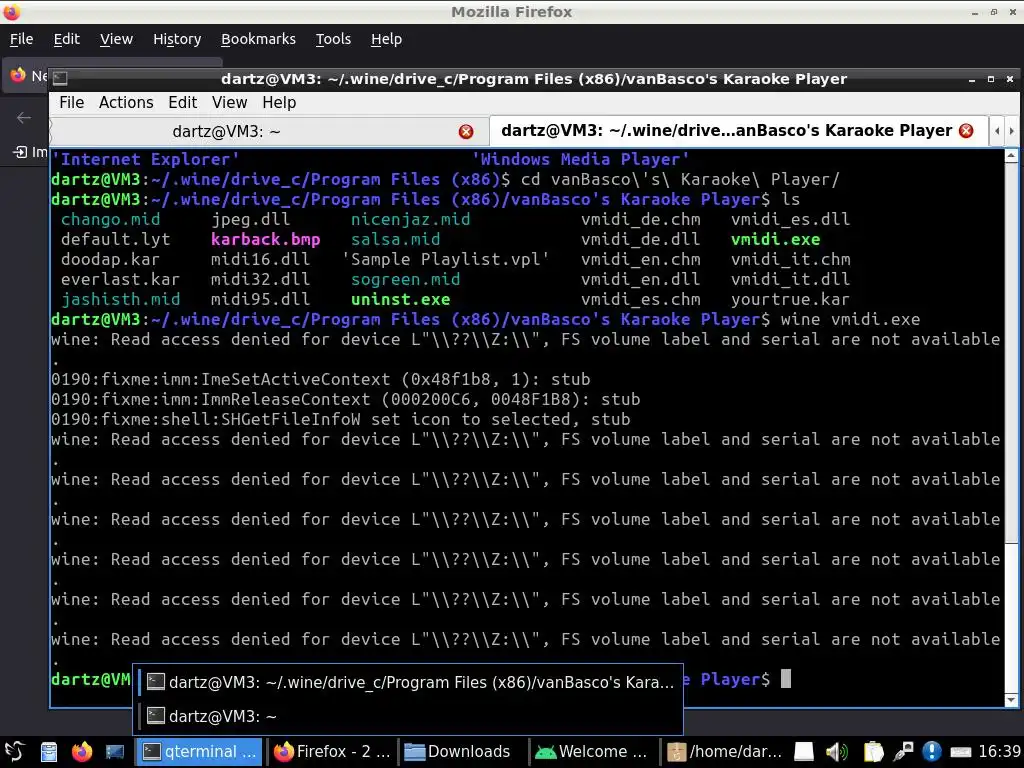Close the qterminal window
The image size is (1024, 768).
(1010, 79)
